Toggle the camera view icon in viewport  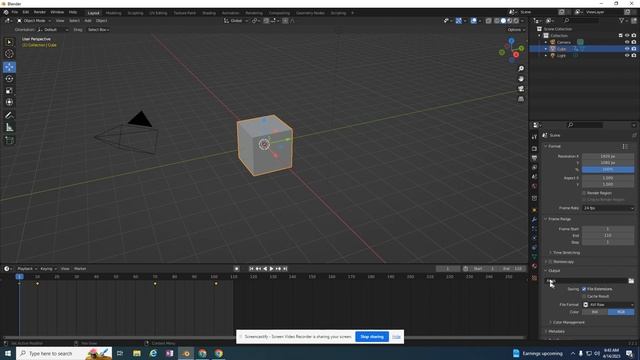tap(521, 89)
